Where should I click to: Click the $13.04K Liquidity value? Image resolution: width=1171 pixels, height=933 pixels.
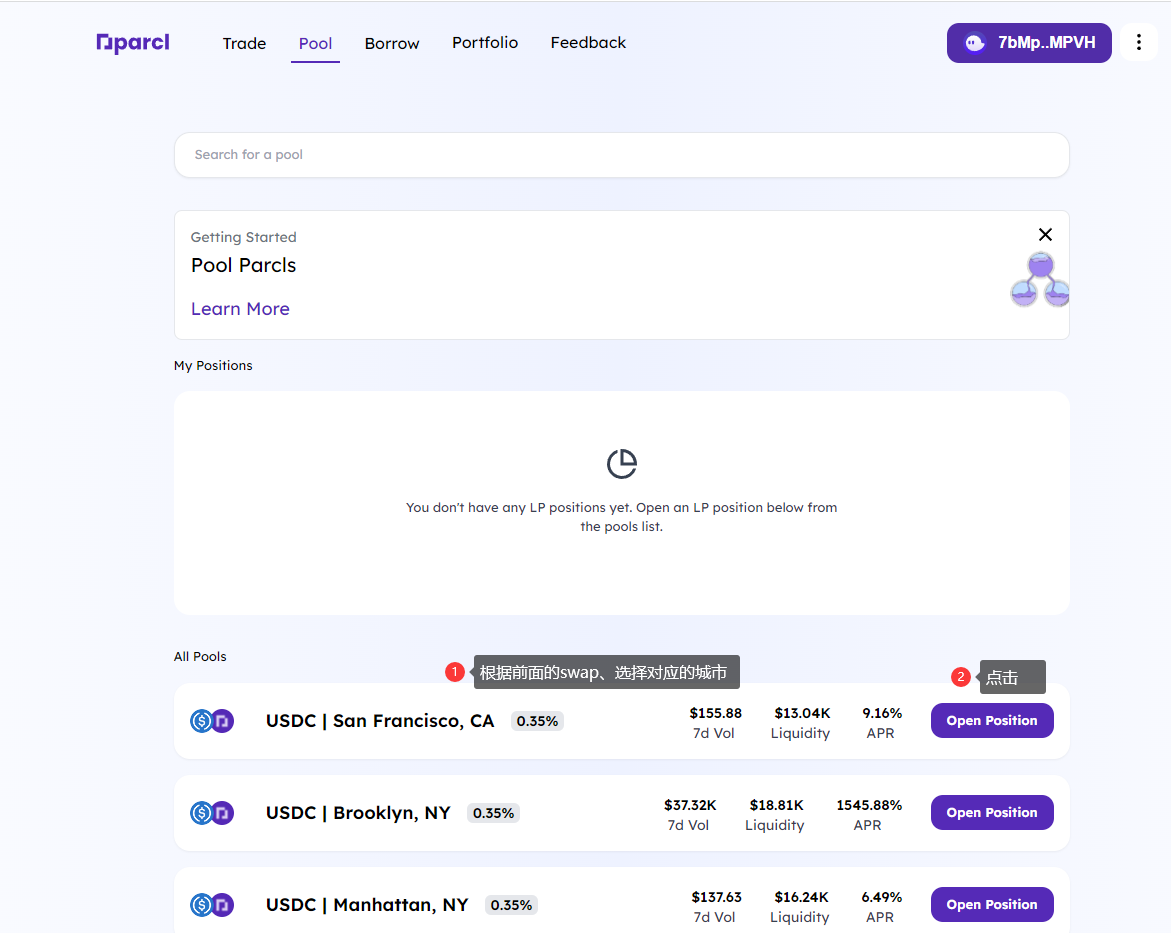802,713
